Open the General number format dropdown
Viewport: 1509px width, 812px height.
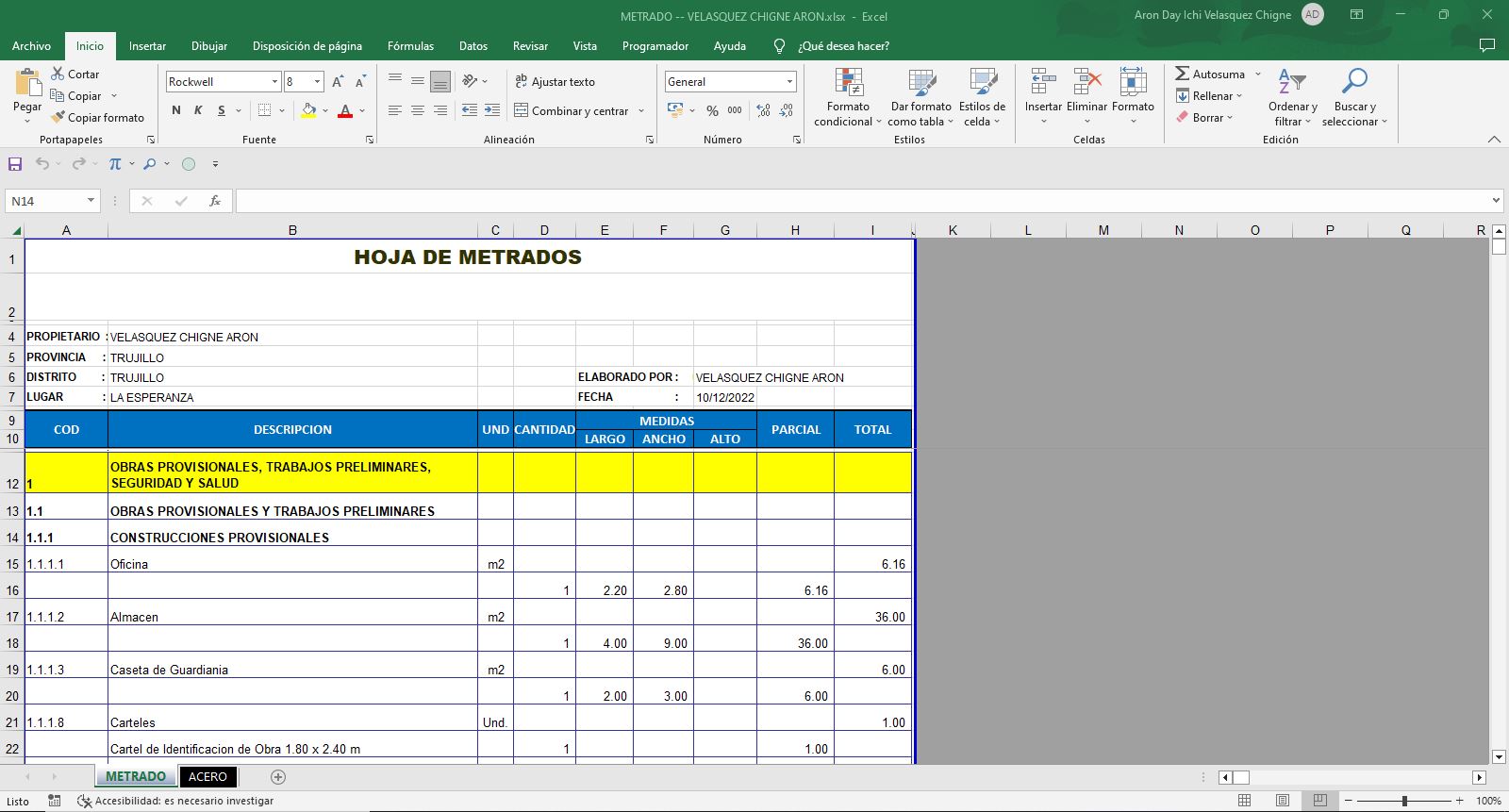[789, 82]
